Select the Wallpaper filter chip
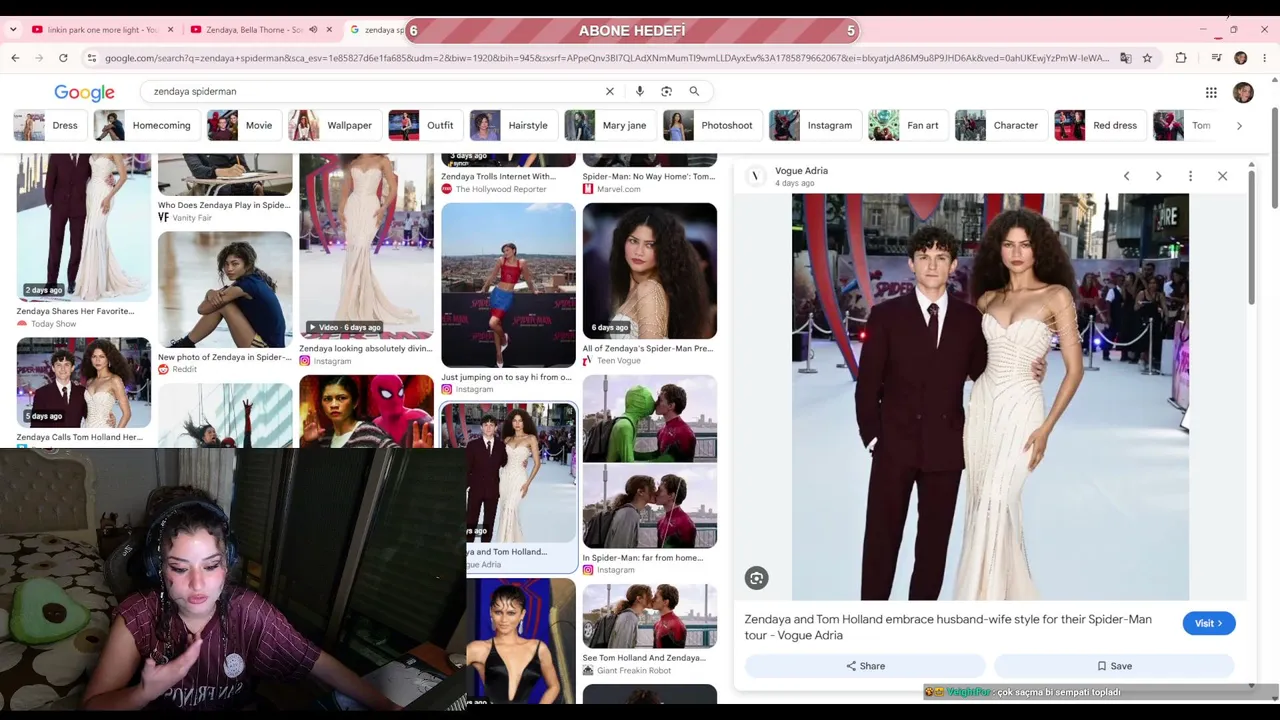 coord(334,126)
